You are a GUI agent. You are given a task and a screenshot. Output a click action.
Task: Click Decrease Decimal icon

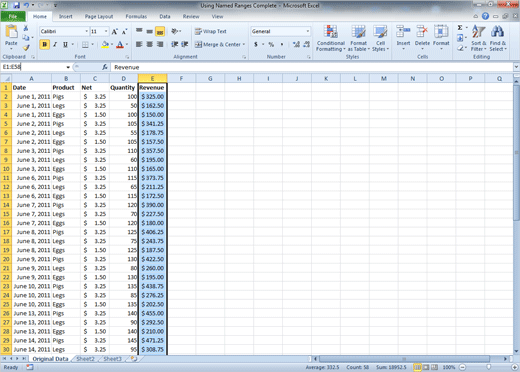(x=307, y=44)
